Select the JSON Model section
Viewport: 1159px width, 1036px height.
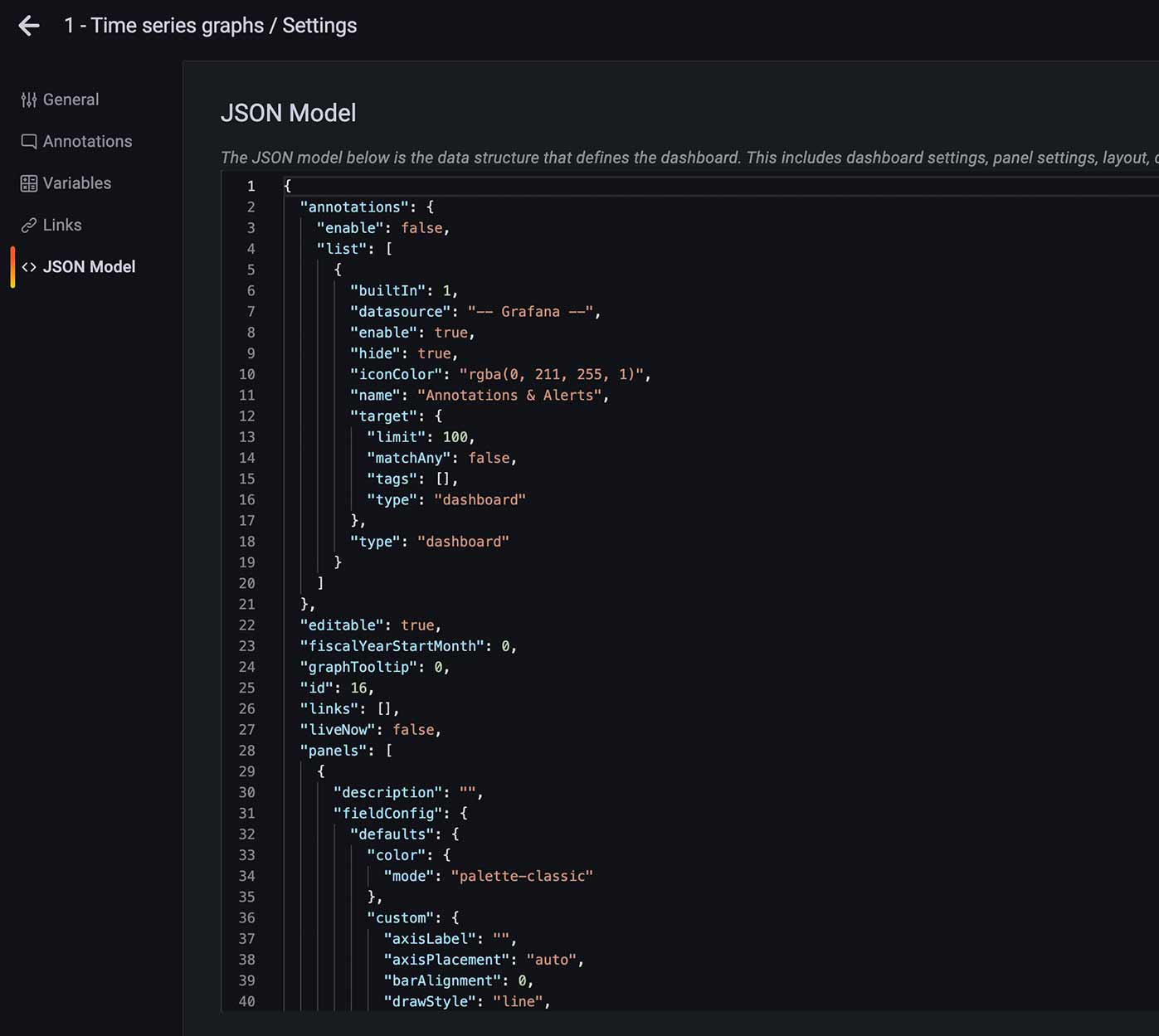click(x=79, y=267)
